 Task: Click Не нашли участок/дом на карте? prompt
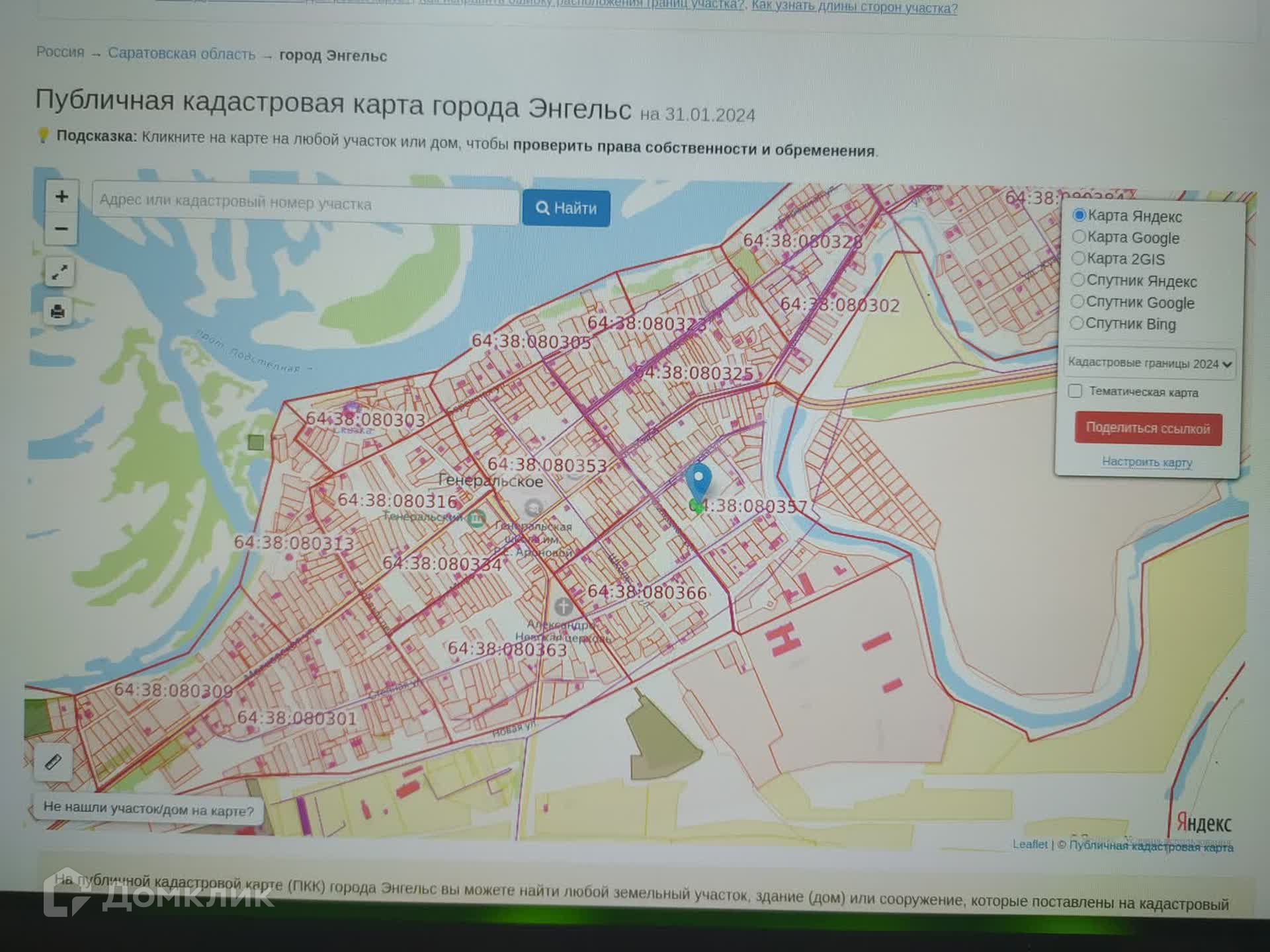[x=148, y=809]
